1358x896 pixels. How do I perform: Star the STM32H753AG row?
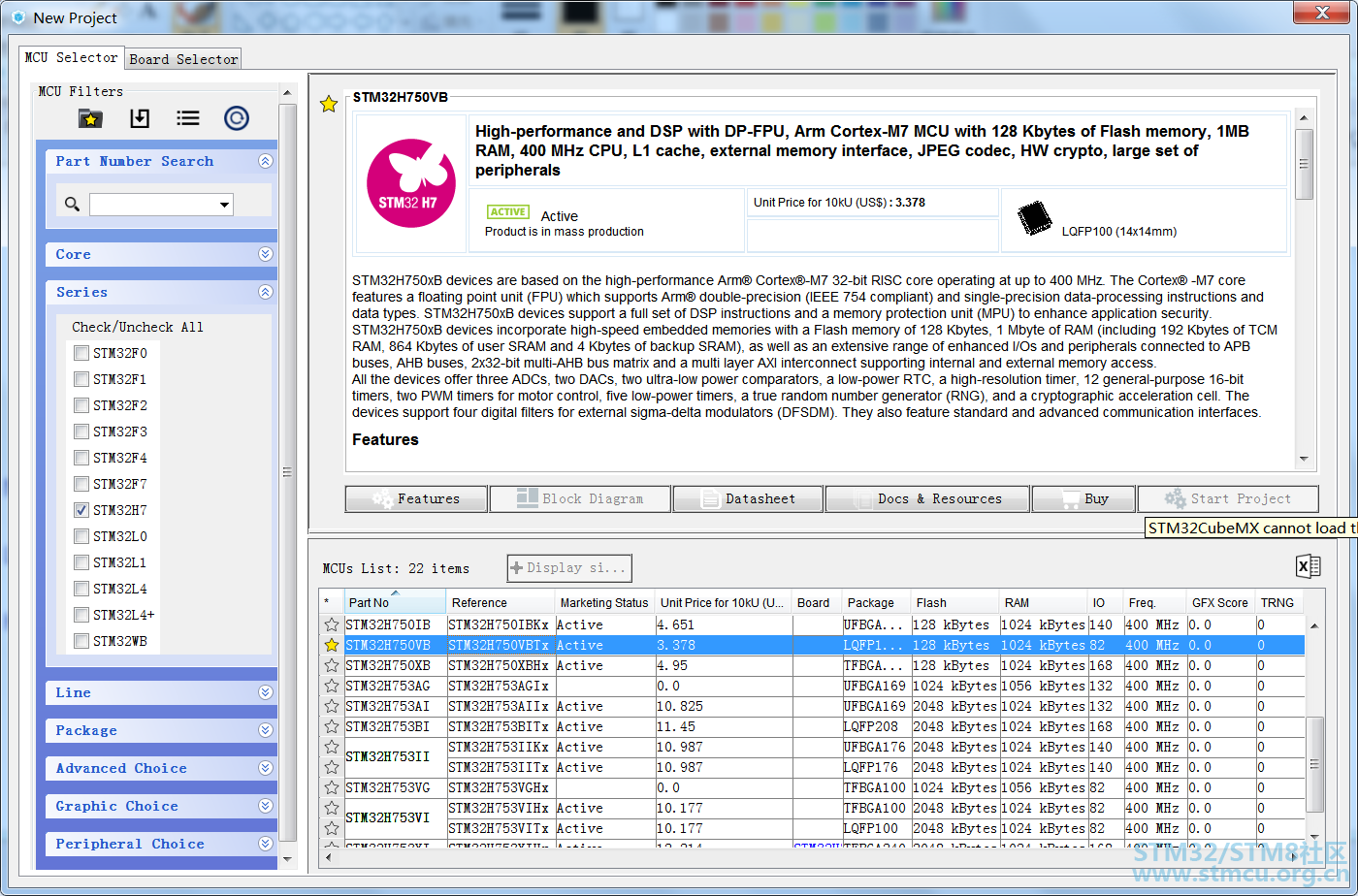332,686
